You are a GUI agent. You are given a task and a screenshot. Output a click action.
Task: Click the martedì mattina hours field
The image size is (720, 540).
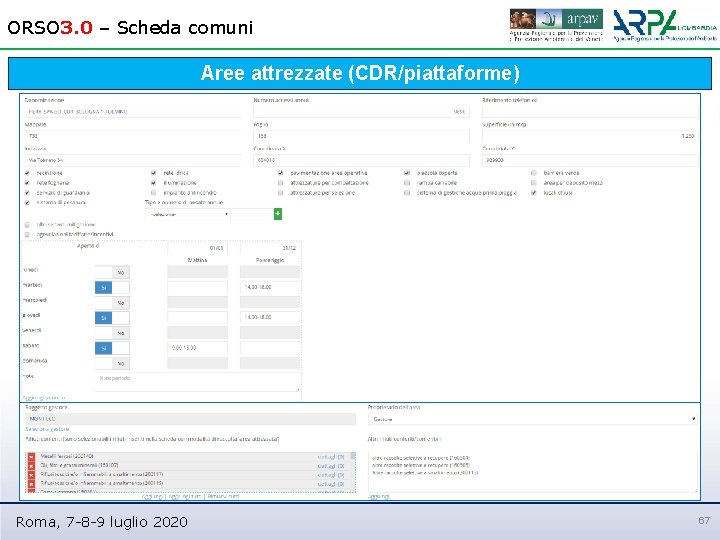(x=197, y=287)
